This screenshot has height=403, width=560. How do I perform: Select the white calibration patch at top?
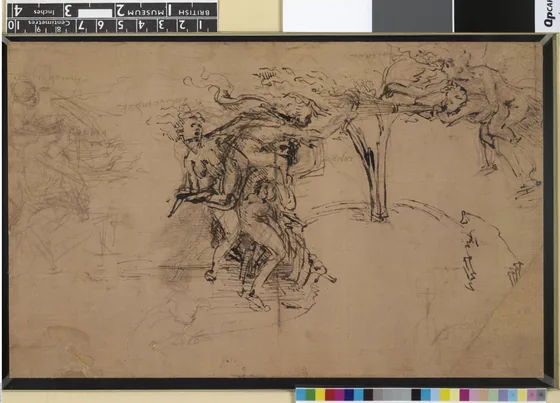(x=328, y=16)
